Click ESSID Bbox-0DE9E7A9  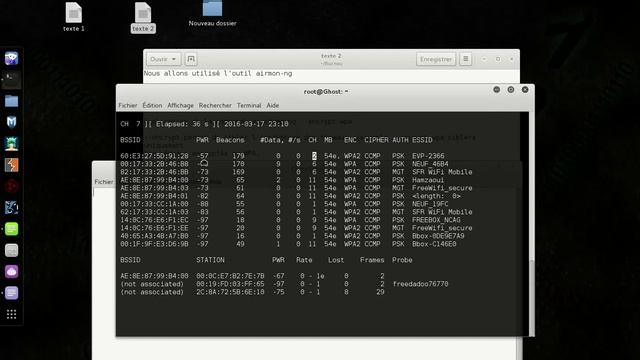click(438, 236)
